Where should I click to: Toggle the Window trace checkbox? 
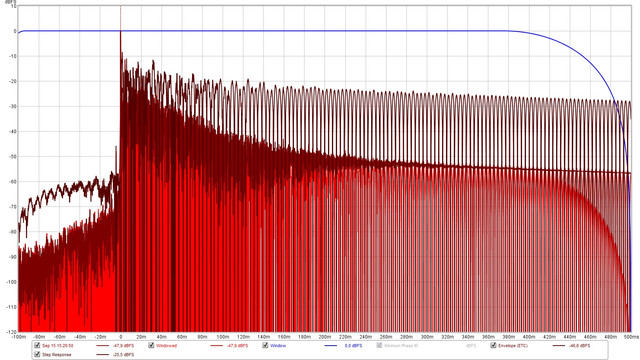click(265, 346)
